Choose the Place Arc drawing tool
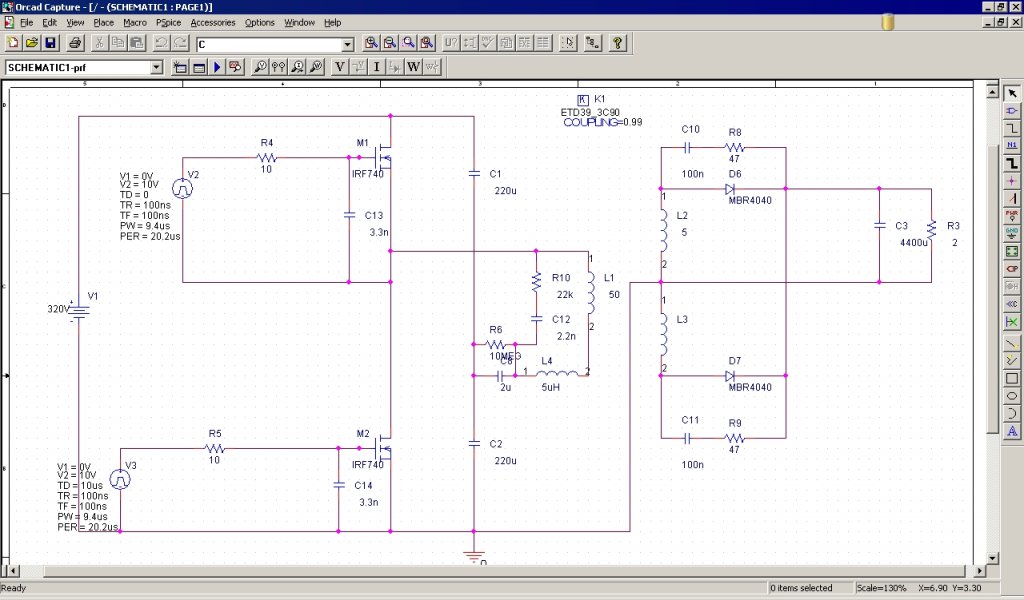The height and width of the screenshot is (600, 1024). 1012,413
